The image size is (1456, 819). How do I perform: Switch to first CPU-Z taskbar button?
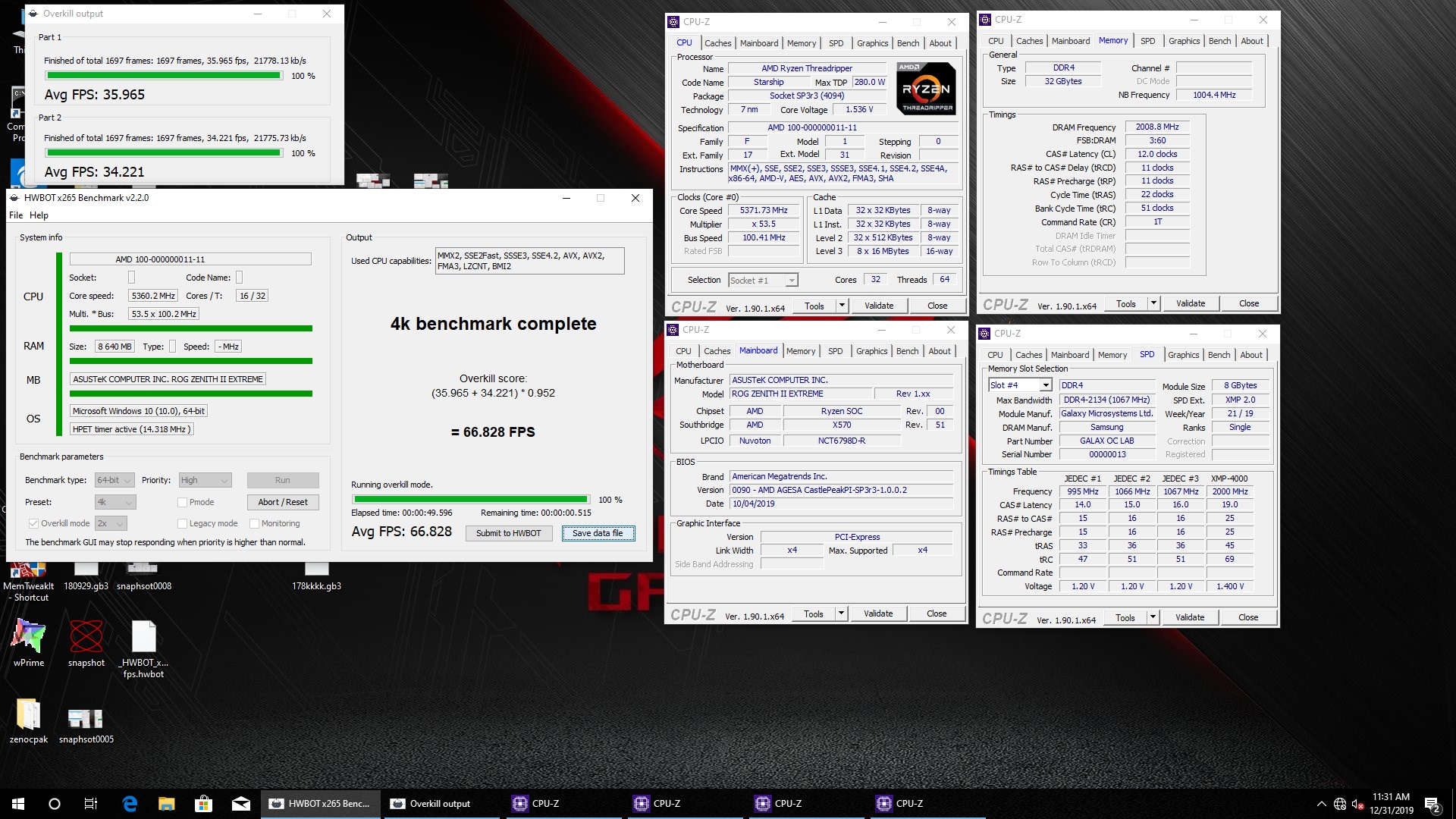(x=564, y=804)
